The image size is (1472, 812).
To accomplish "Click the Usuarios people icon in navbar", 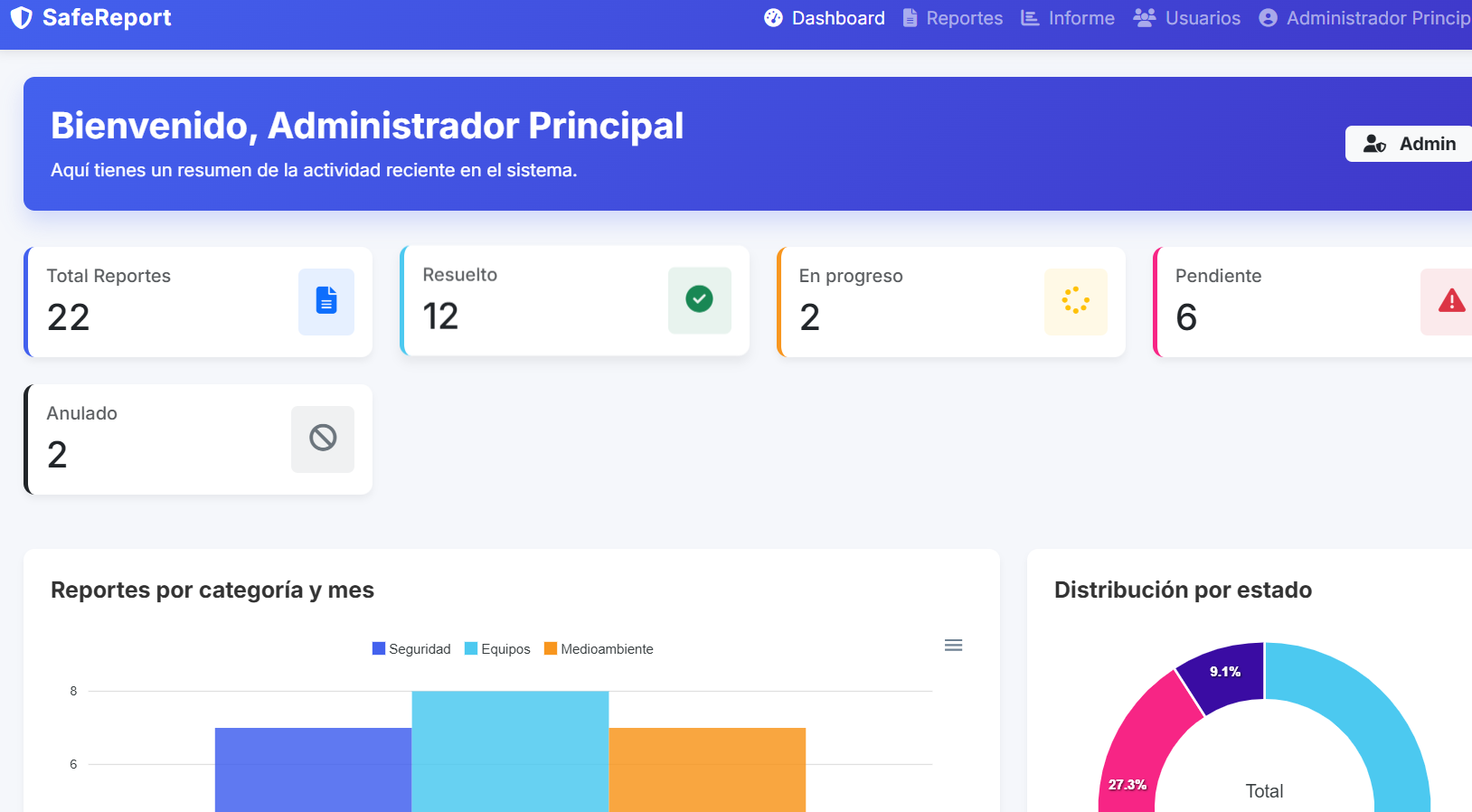I will [1145, 18].
